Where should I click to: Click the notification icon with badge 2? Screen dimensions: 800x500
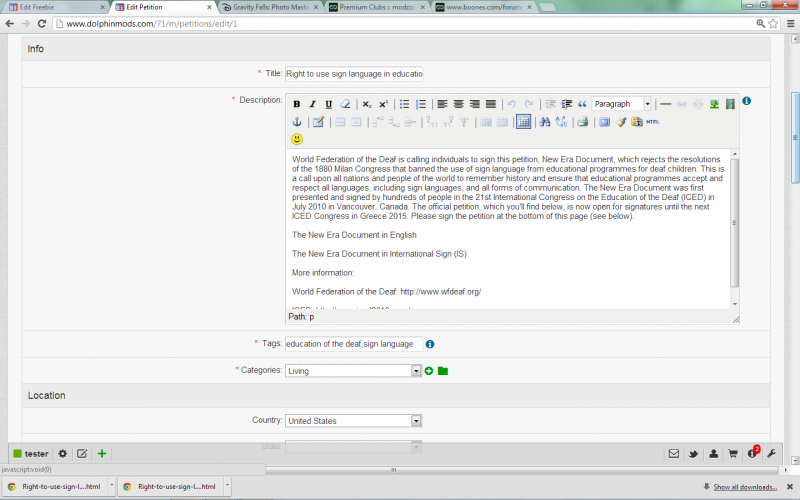tap(753, 453)
